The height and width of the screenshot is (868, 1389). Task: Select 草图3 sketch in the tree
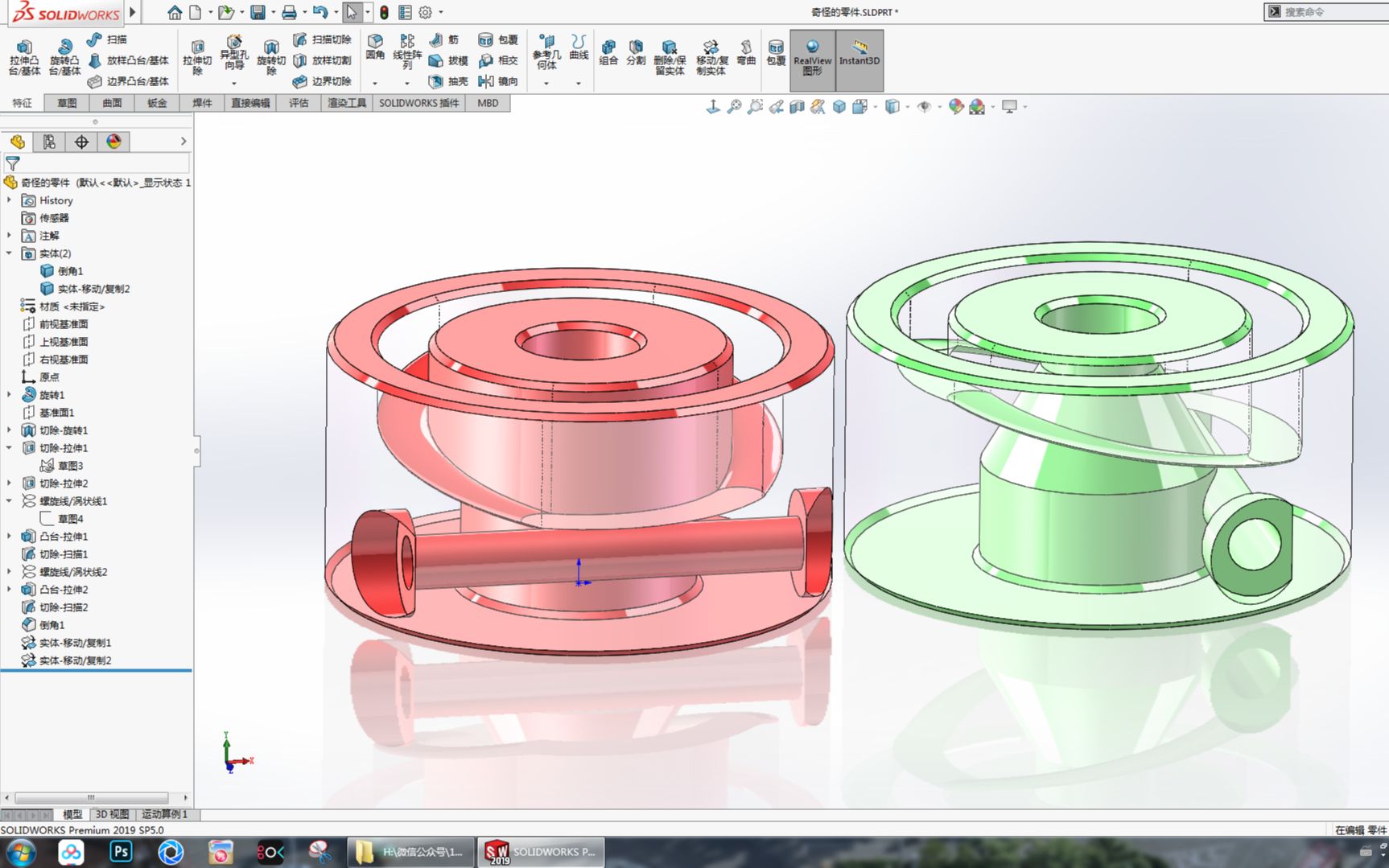tap(62, 466)
